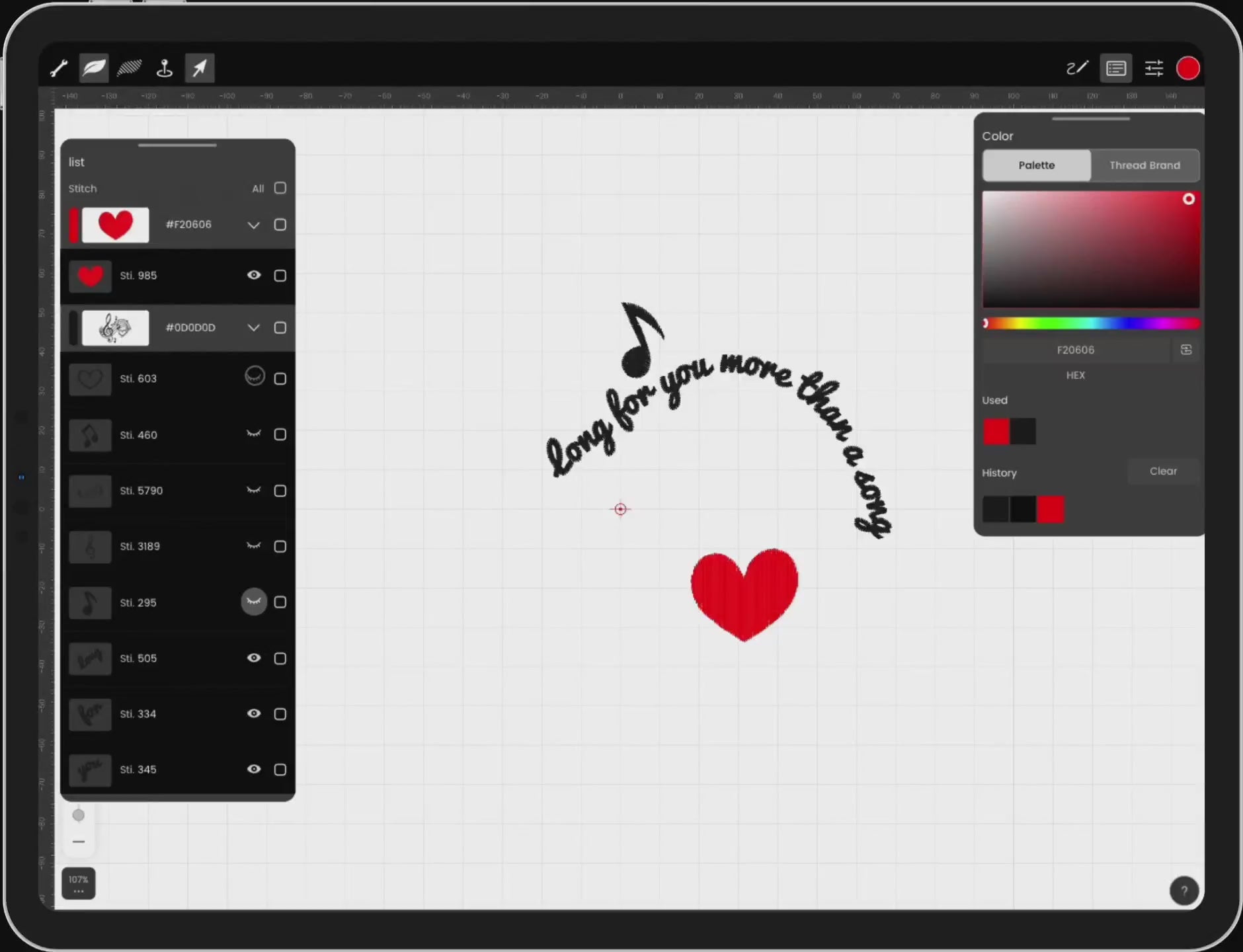Viewport: 1243px width, 952px height.
Task: Open the wrench settings tool
Action: click(x=59, y=68)
